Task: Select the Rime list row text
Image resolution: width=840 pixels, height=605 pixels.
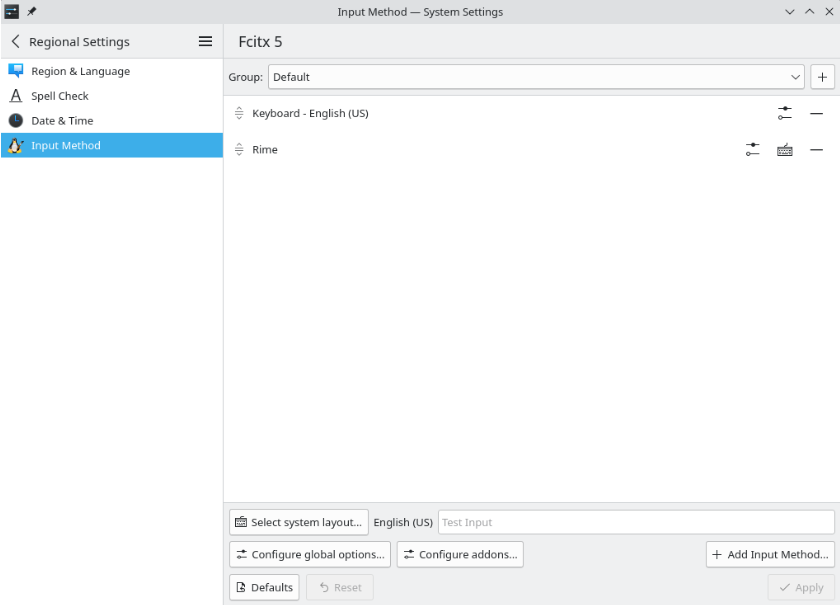Action: tap(265, 150)
